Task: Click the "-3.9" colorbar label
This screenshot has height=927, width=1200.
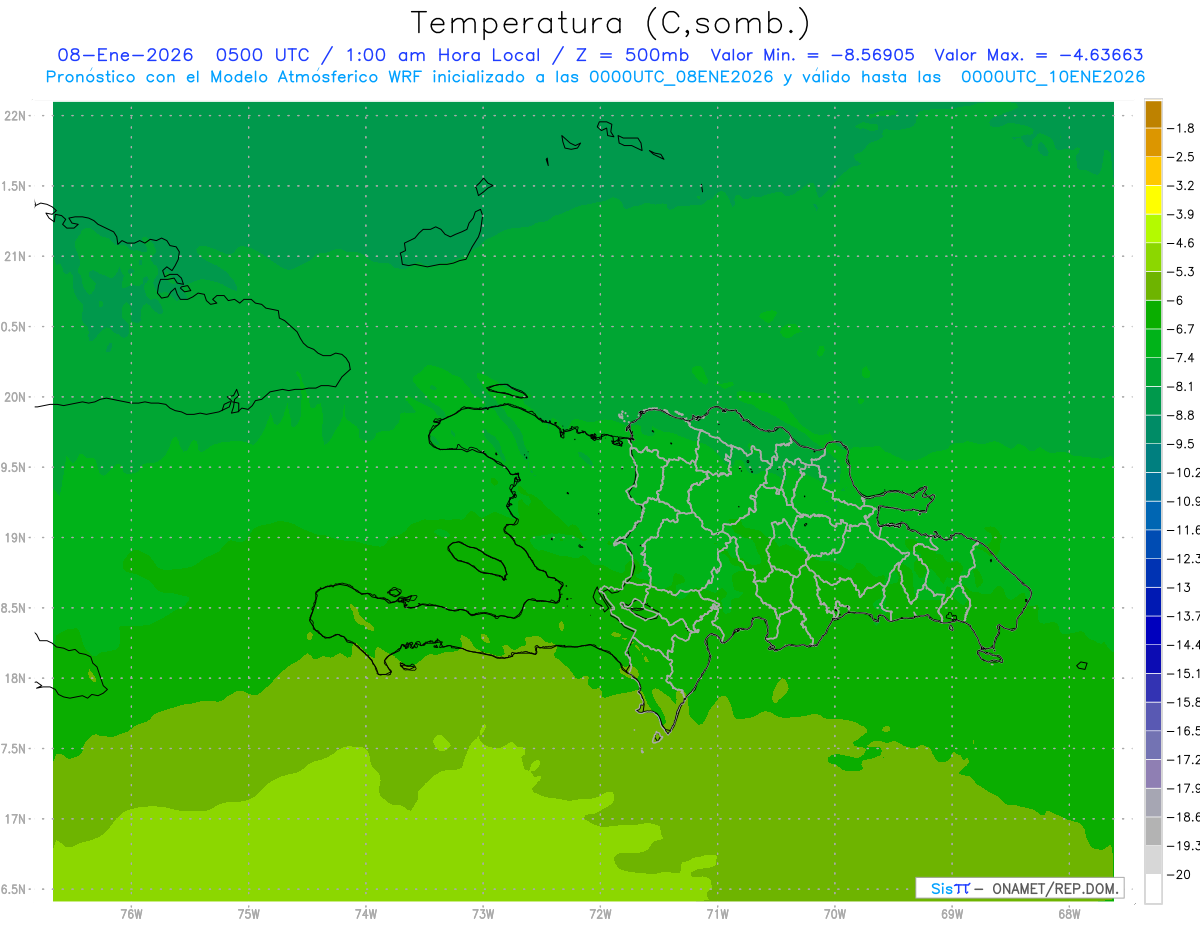Action: pos(1181,214)
